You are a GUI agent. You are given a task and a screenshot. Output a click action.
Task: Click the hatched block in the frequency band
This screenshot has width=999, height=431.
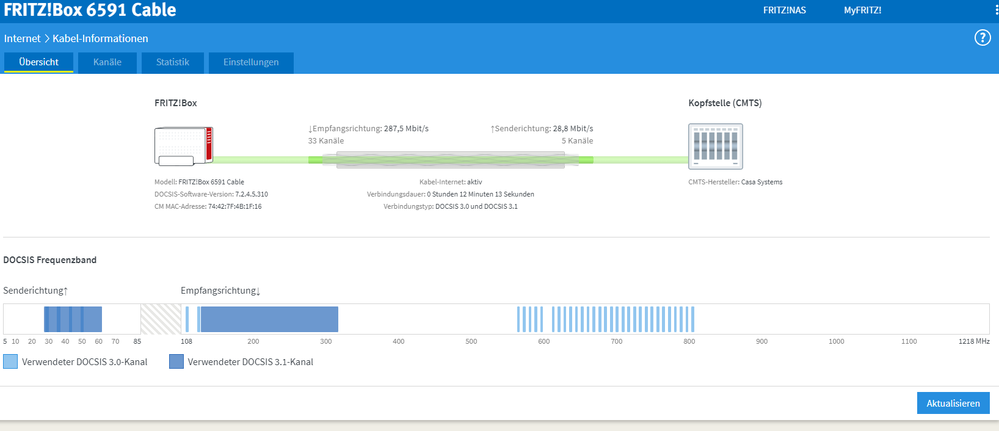[x=155, y=318]
